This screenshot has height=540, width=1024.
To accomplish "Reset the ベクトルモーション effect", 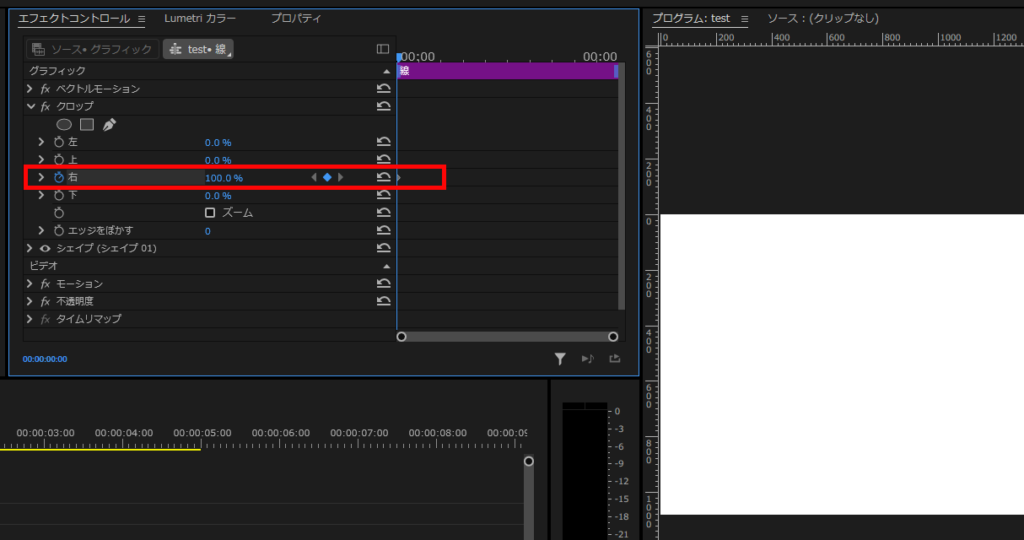I will pyautogui.click(x=383, y=89).
